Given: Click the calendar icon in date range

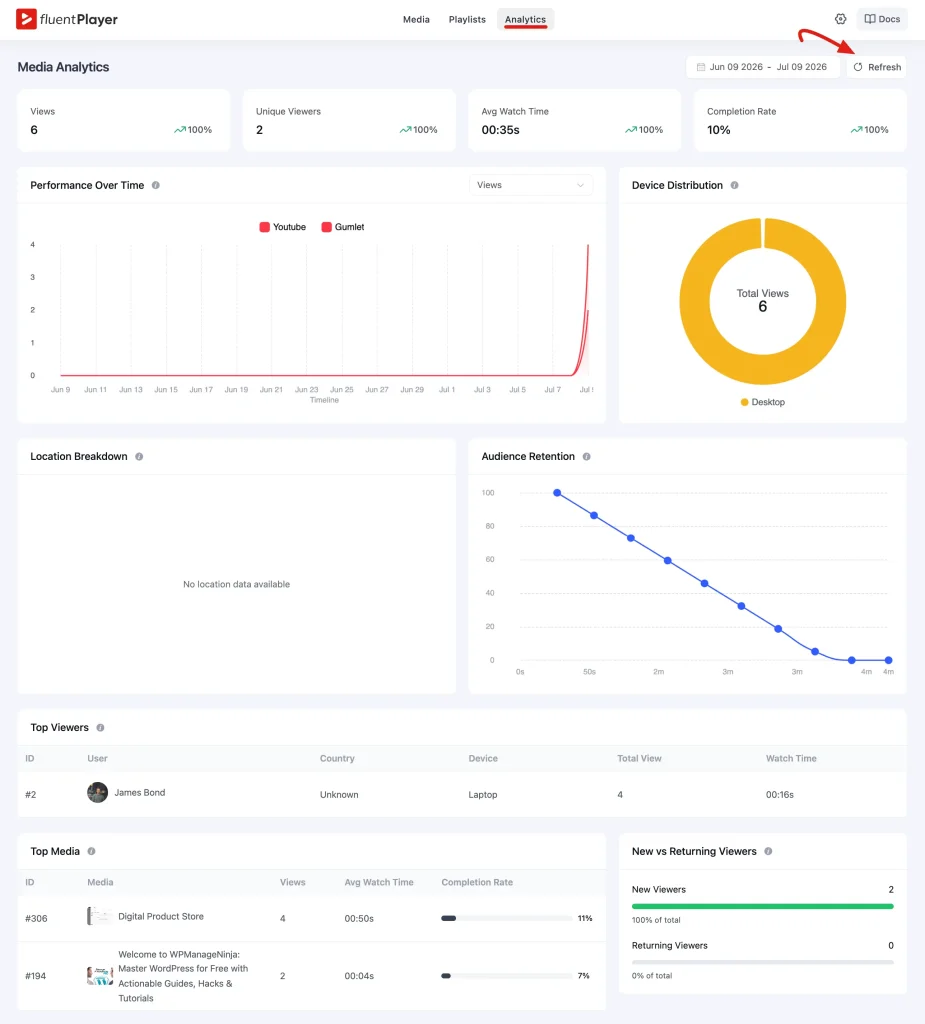Looking at the screenshot, I should [700, 67].
